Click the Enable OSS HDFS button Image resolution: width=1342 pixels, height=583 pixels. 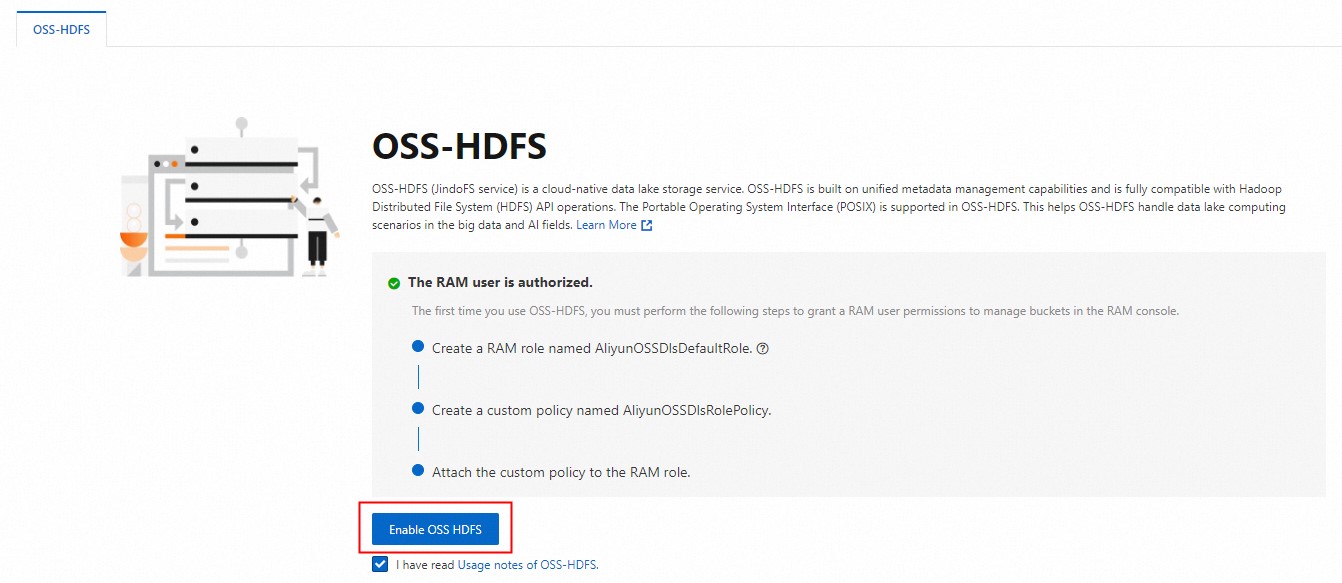pos(435,529)
